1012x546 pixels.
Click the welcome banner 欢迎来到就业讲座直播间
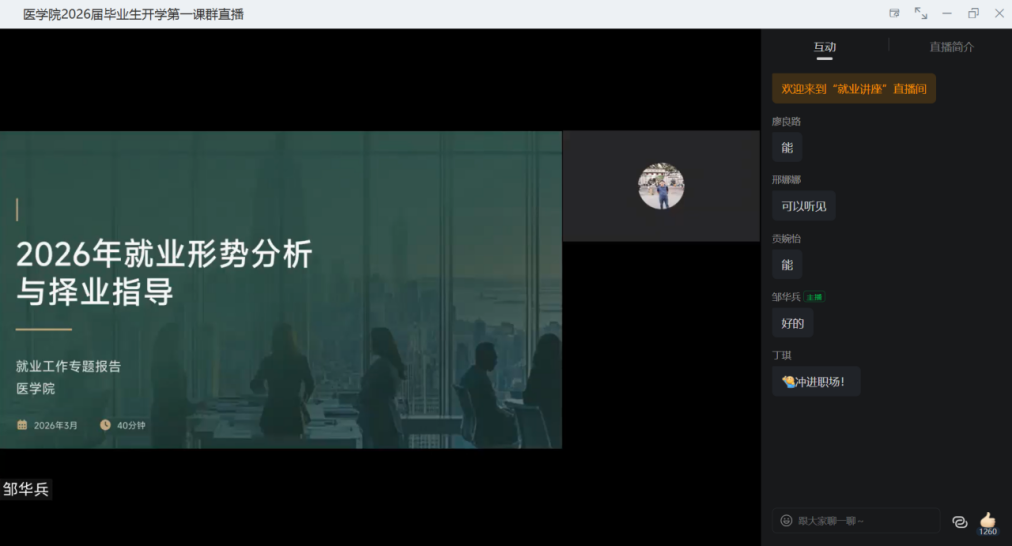point(853,89)
